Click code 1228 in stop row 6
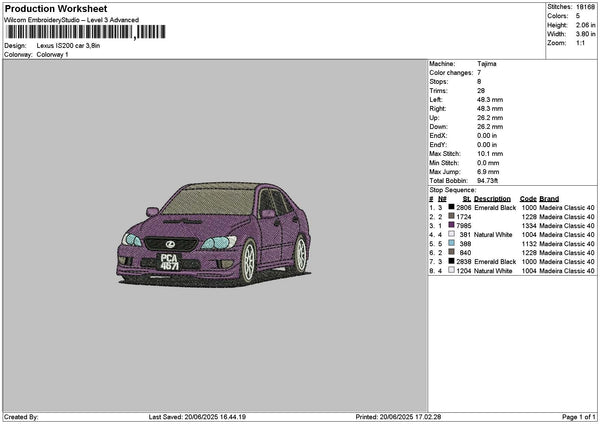The height and width of the screenshot is (424, 600). (x=529, y=253)
